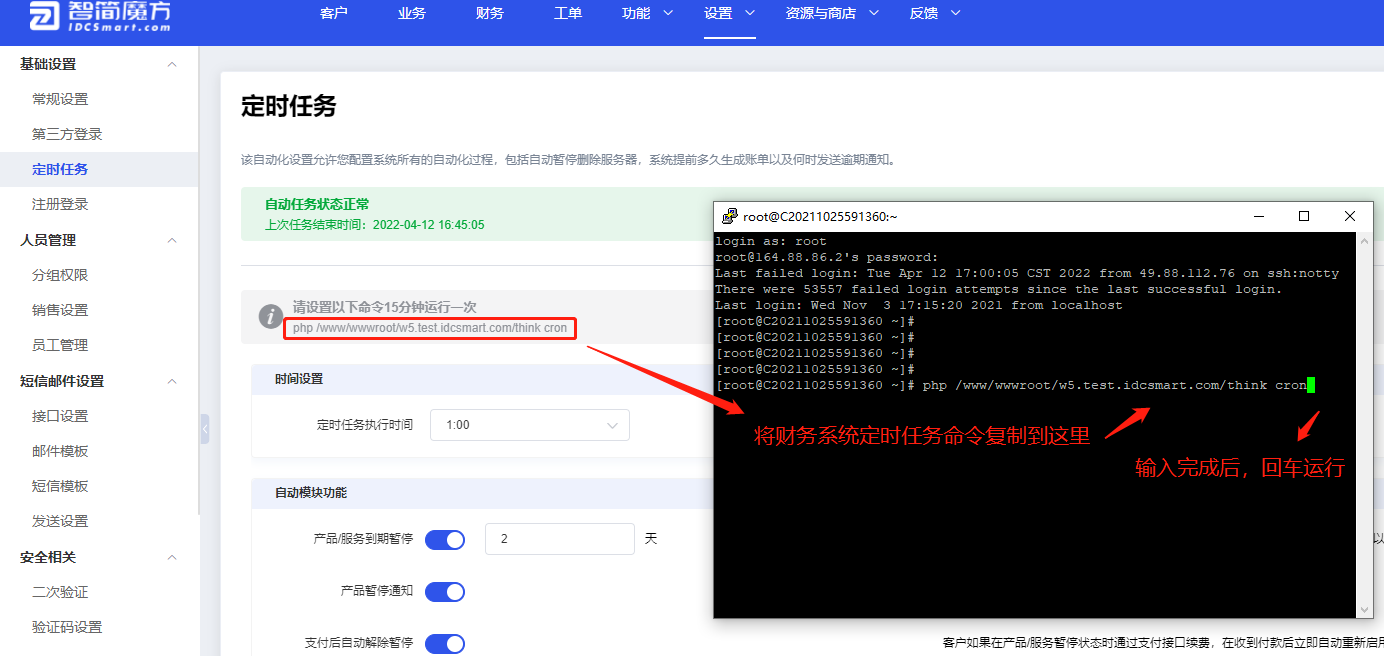
Task: Click the suspension days input field
Action: (x=559, y=539)
